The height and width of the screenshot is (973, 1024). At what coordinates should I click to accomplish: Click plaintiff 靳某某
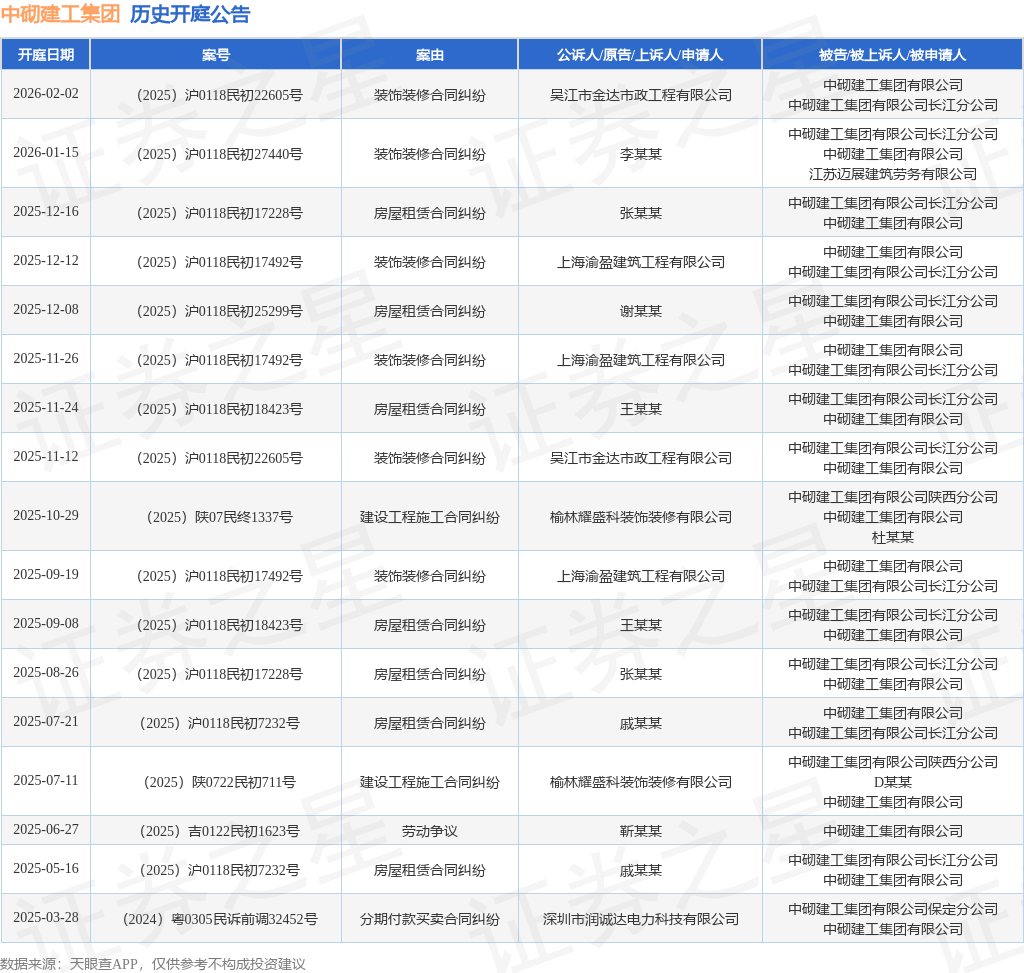coord(641,831)
